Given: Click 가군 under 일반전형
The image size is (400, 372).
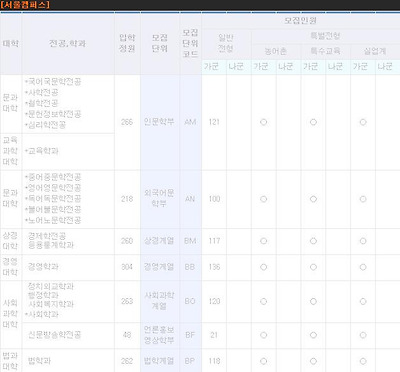Looking at the screenshot, I should 211,66.
